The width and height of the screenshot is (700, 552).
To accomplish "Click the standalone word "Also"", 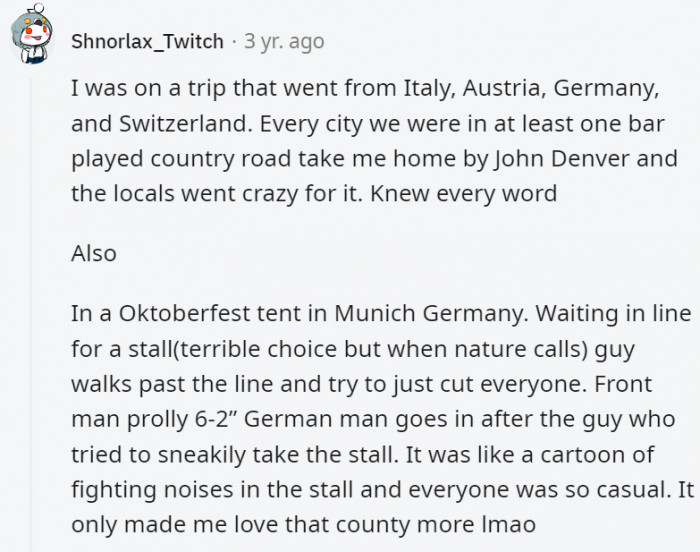I will pos(94,253).
